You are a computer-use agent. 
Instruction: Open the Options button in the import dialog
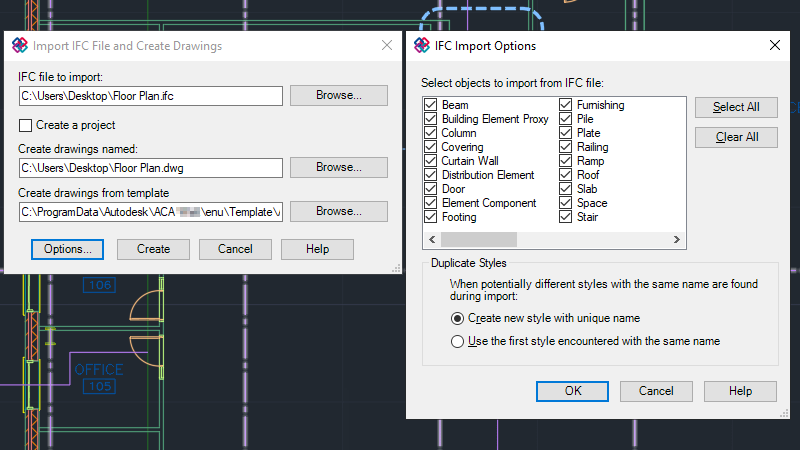67,249
